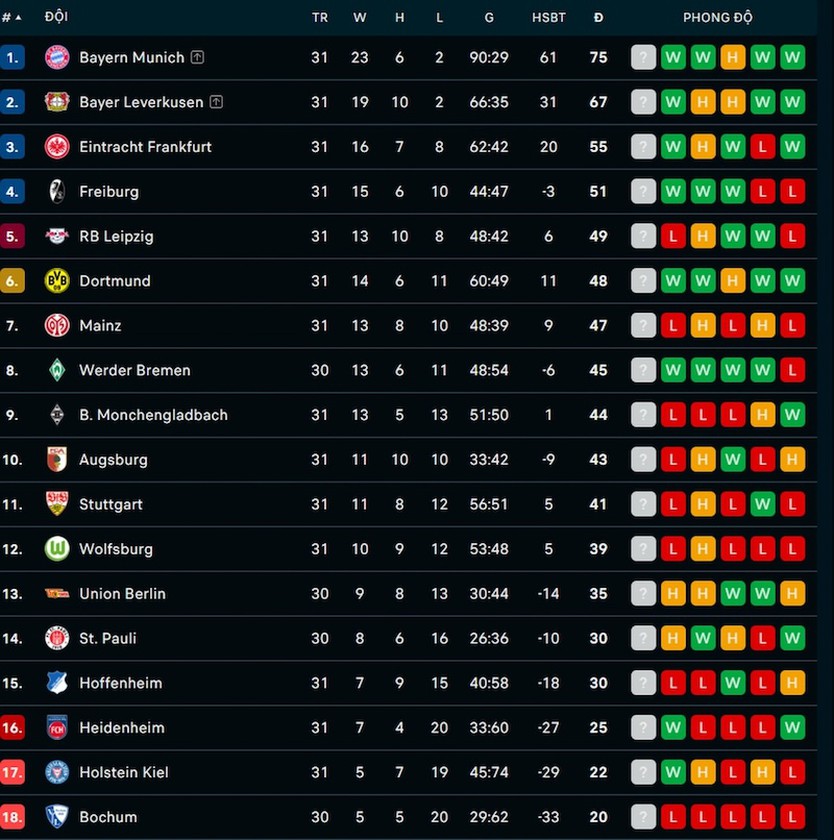The height and width of the screenshot is (840, 834).
Task: Click the promotion arrow icon beside Bayern Munich
Action: coord(197,57)
